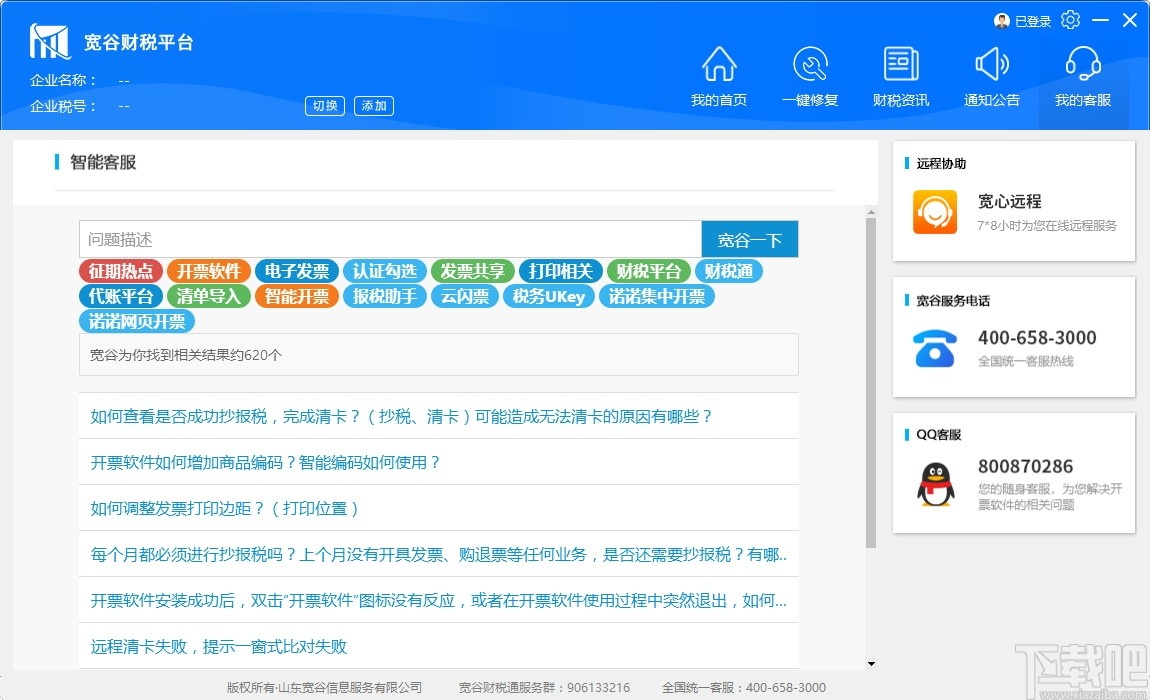Click the QQ penguin icon
This screenshot has height=700, width=1150.
tap(935, 484)
